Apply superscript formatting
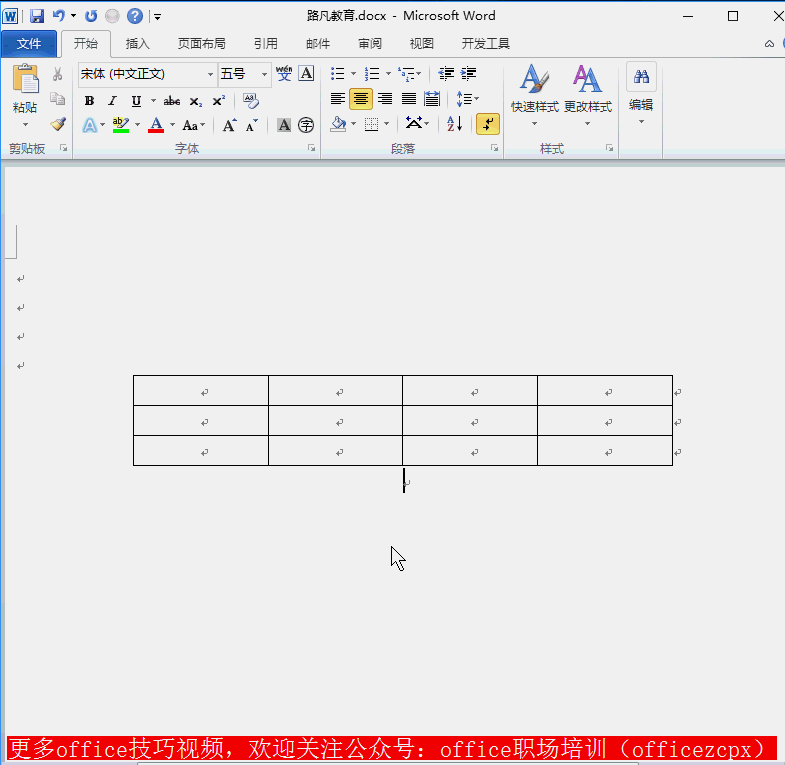 coord(219,101)
